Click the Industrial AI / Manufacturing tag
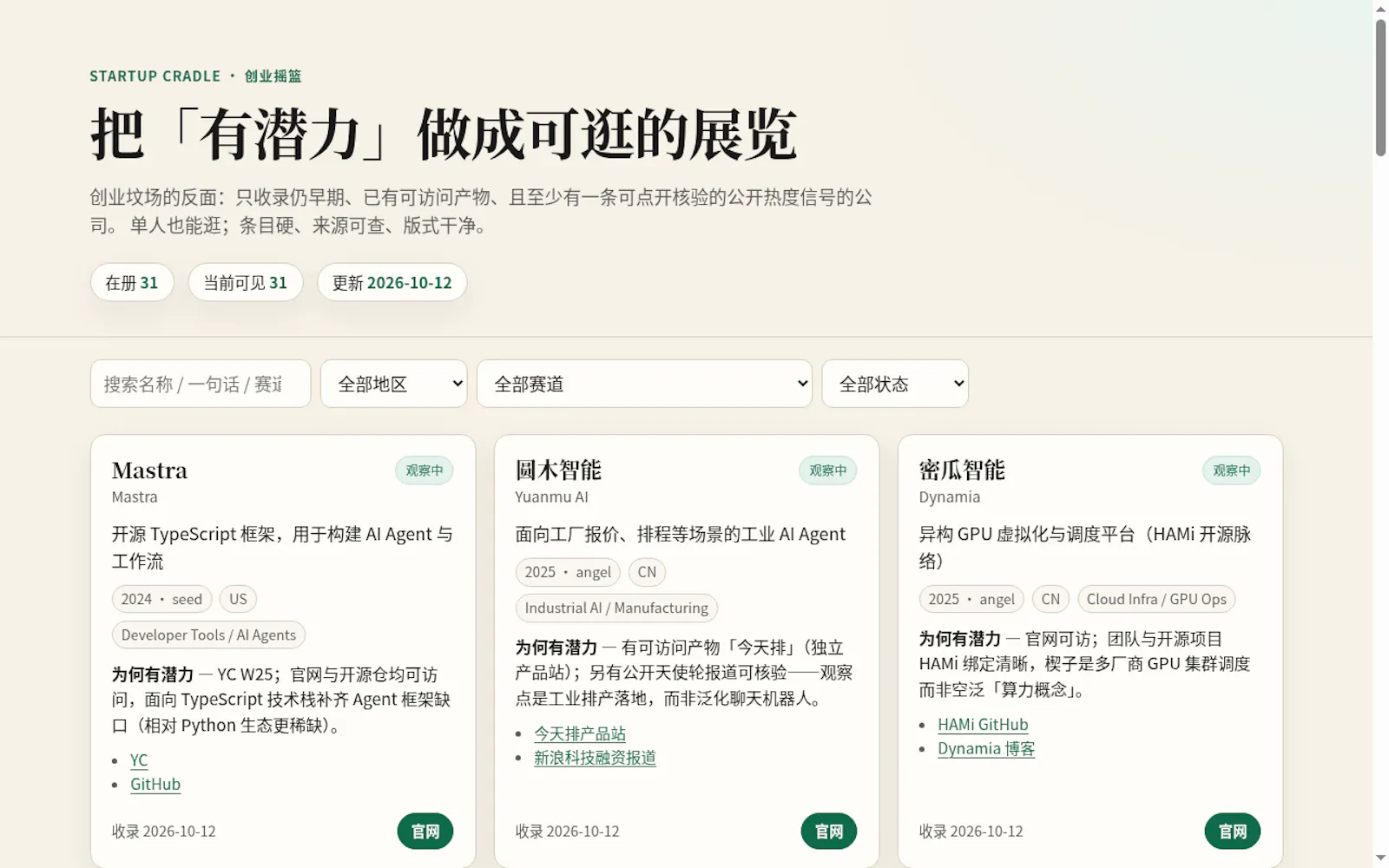This screenshot has width=1389, height=868. pyautogui.click(x=616, y=608)
